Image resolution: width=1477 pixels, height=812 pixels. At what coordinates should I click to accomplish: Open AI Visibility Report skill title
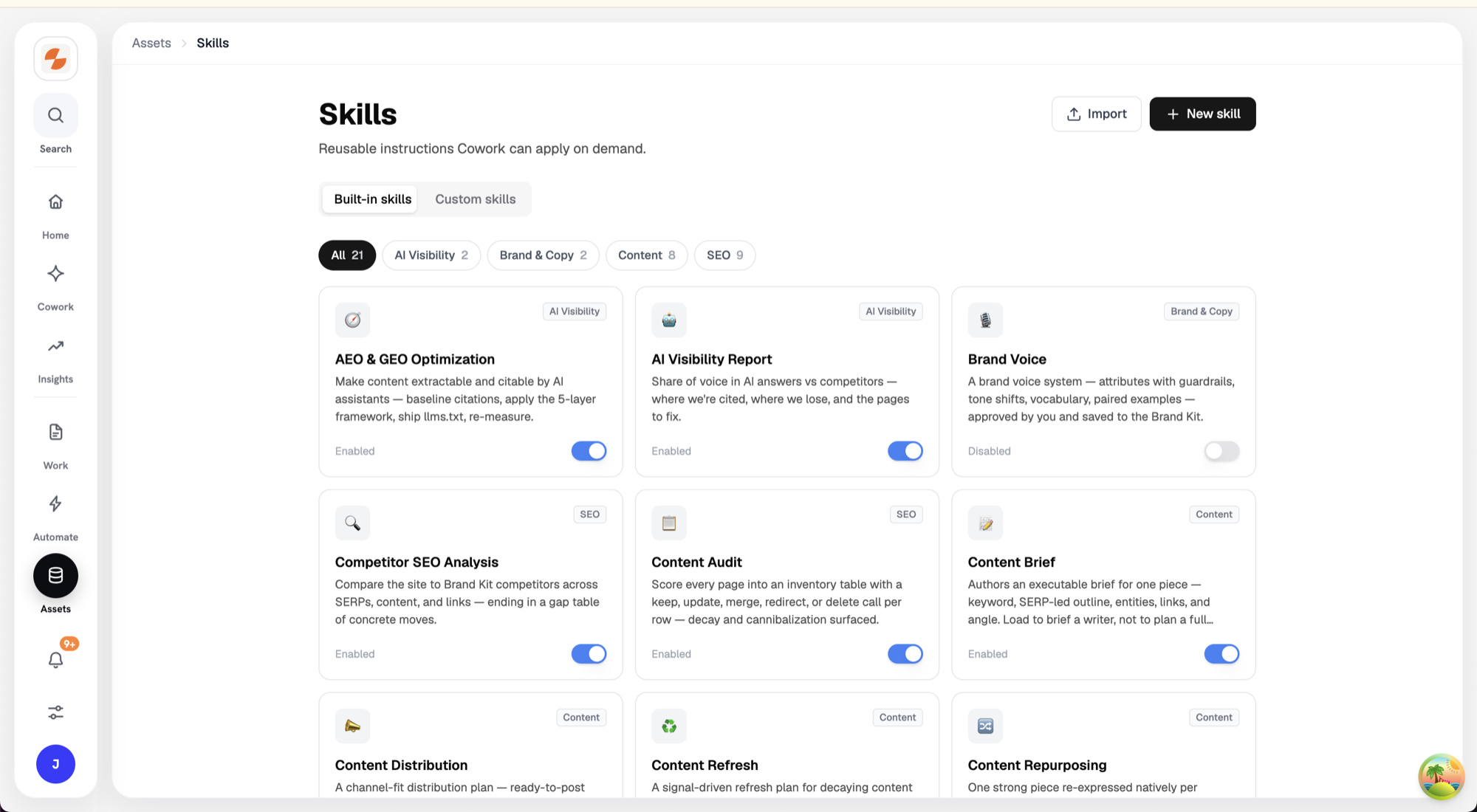pyautogui.click(x=711, y=359)
